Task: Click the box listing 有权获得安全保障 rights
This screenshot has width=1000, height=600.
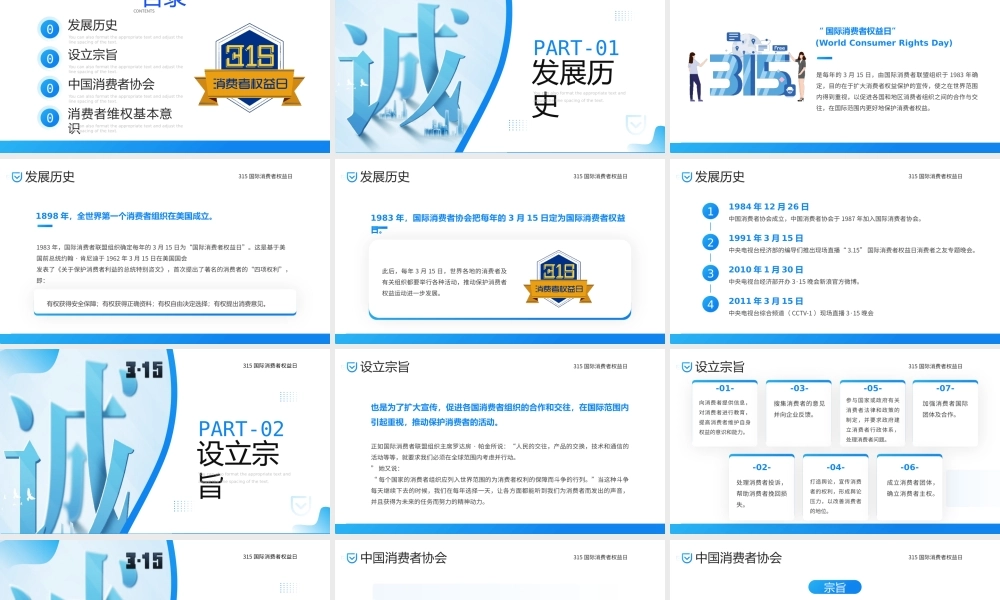Action: pyautogui.click(x=165, y=303)
